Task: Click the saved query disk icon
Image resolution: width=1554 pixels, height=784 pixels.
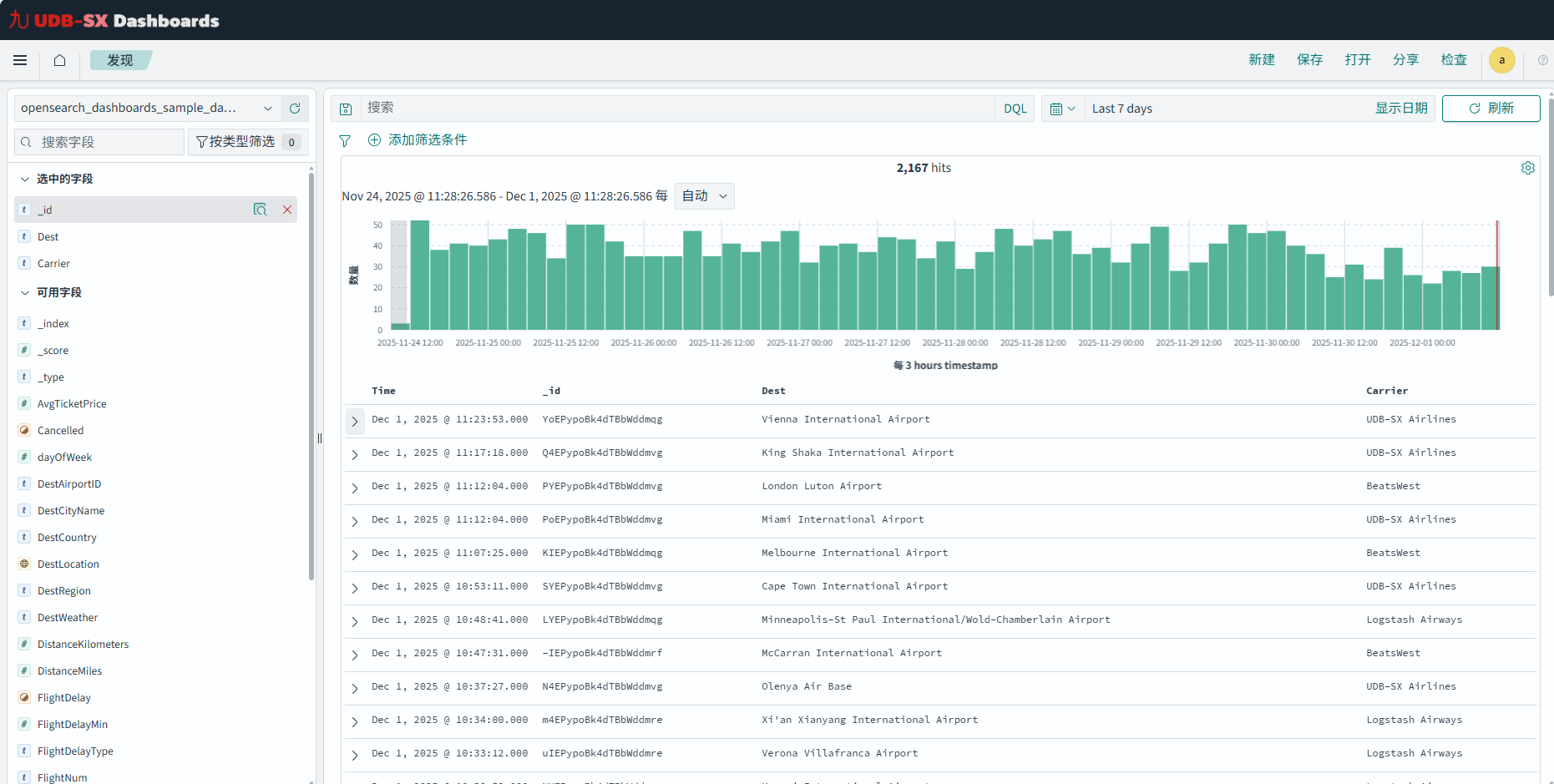Action: coord(346,109)
